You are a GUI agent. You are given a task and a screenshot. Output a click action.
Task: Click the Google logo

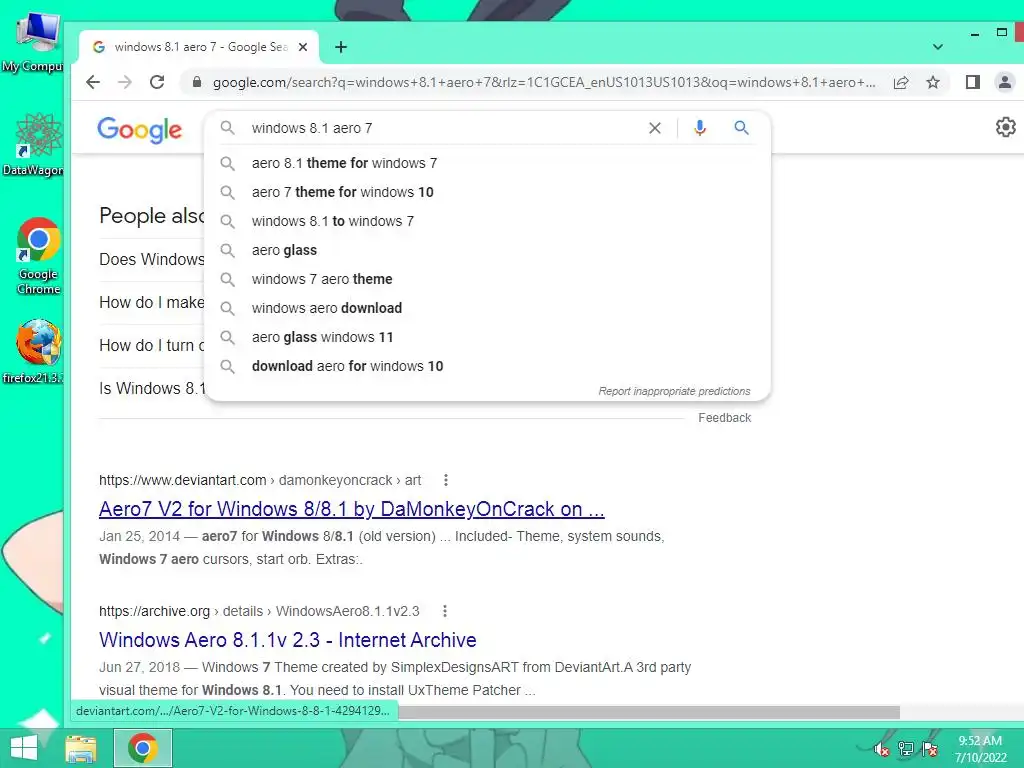(x=140, y=130)
